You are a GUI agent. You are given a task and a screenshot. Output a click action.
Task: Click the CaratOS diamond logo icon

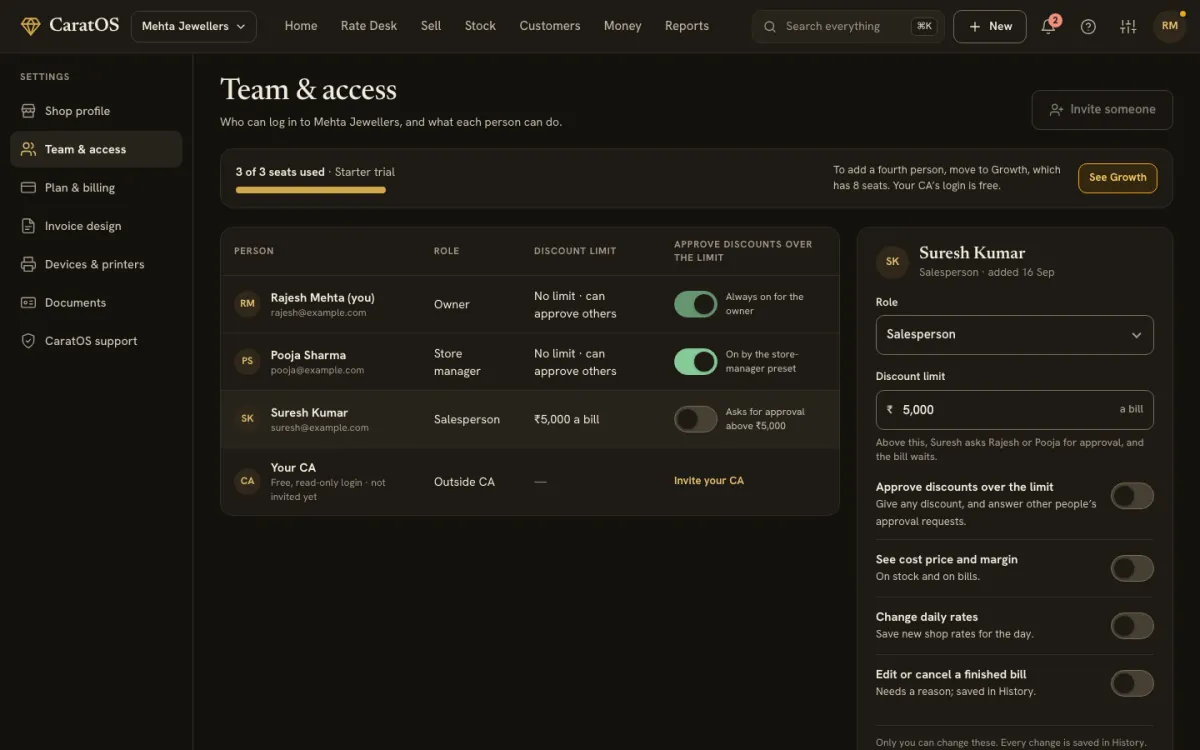(x=31, y=26)
